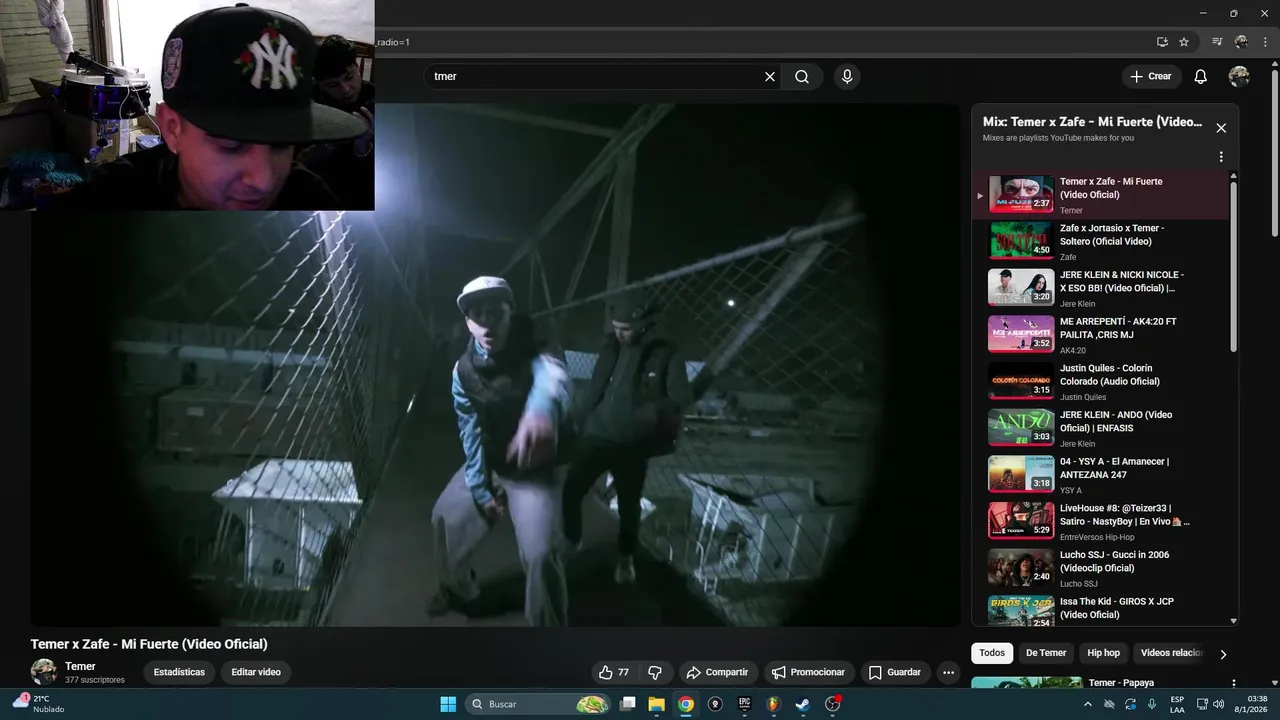Screen dimensions: 1280x720
Task: Like the video with thumbs-up
Action: (x=614, y=672)
